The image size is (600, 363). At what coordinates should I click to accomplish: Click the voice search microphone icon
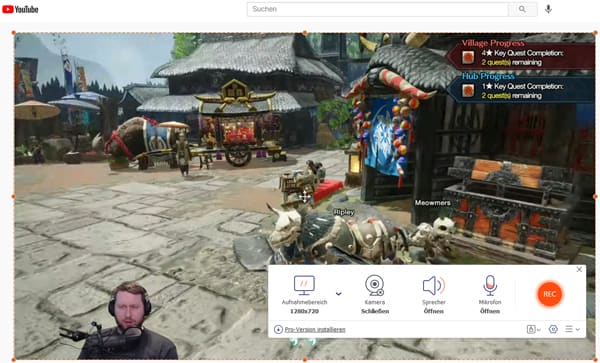click(548, 9)
